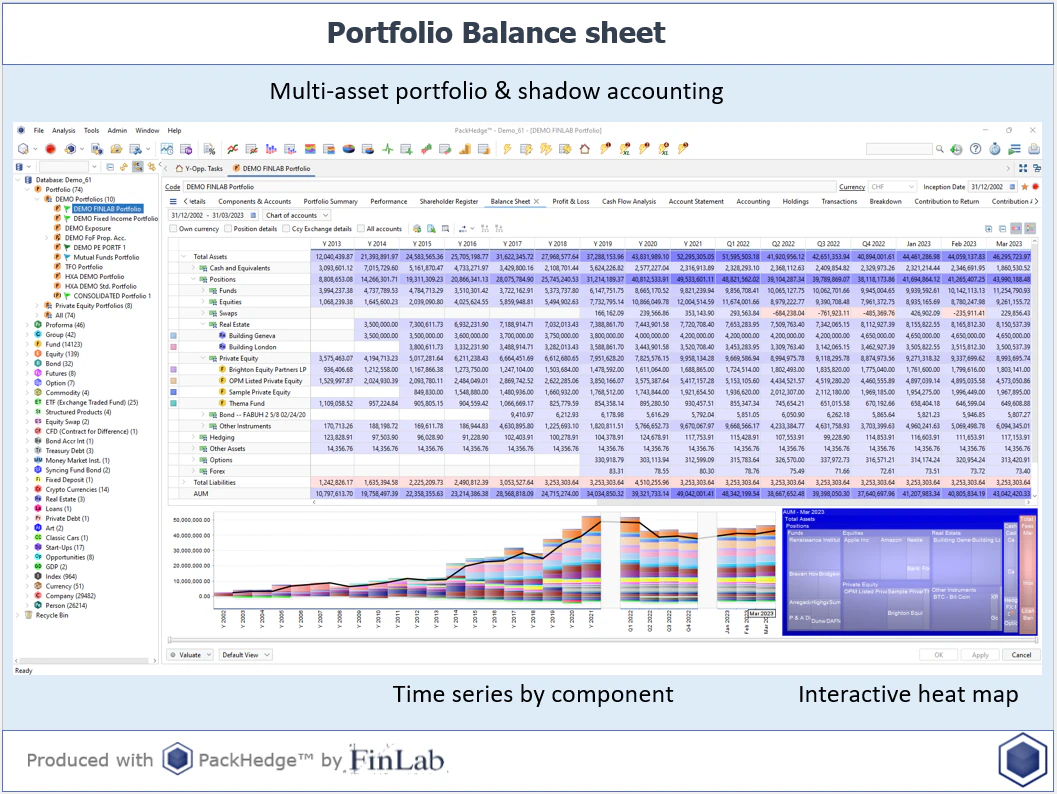This screenshot has height=794, width=1057.
Task: Check the Position details option
Action: tap(227, 228)
